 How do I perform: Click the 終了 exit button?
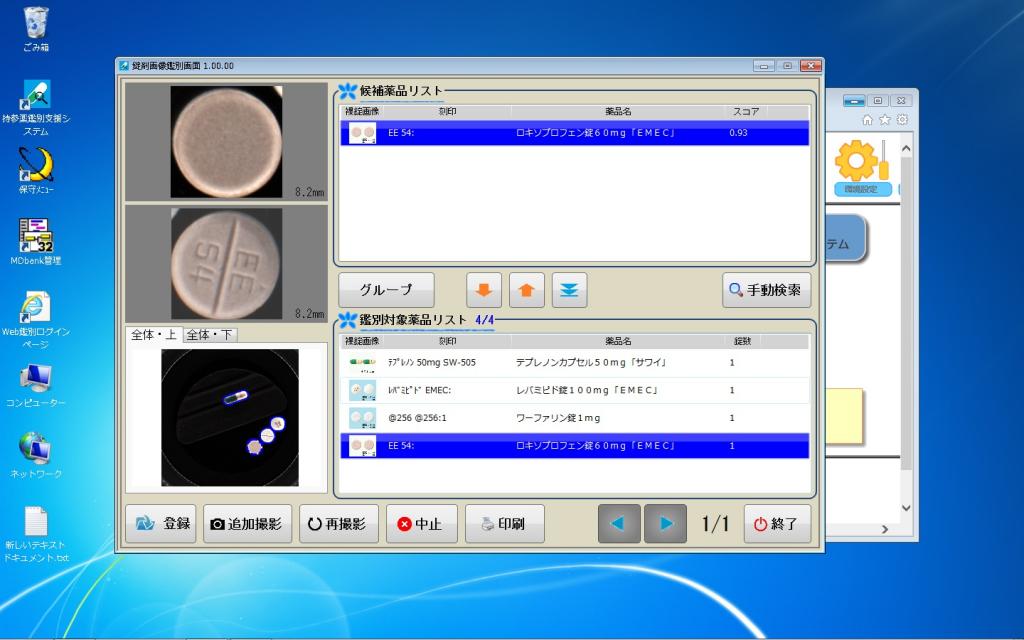[x=777, y=524]
